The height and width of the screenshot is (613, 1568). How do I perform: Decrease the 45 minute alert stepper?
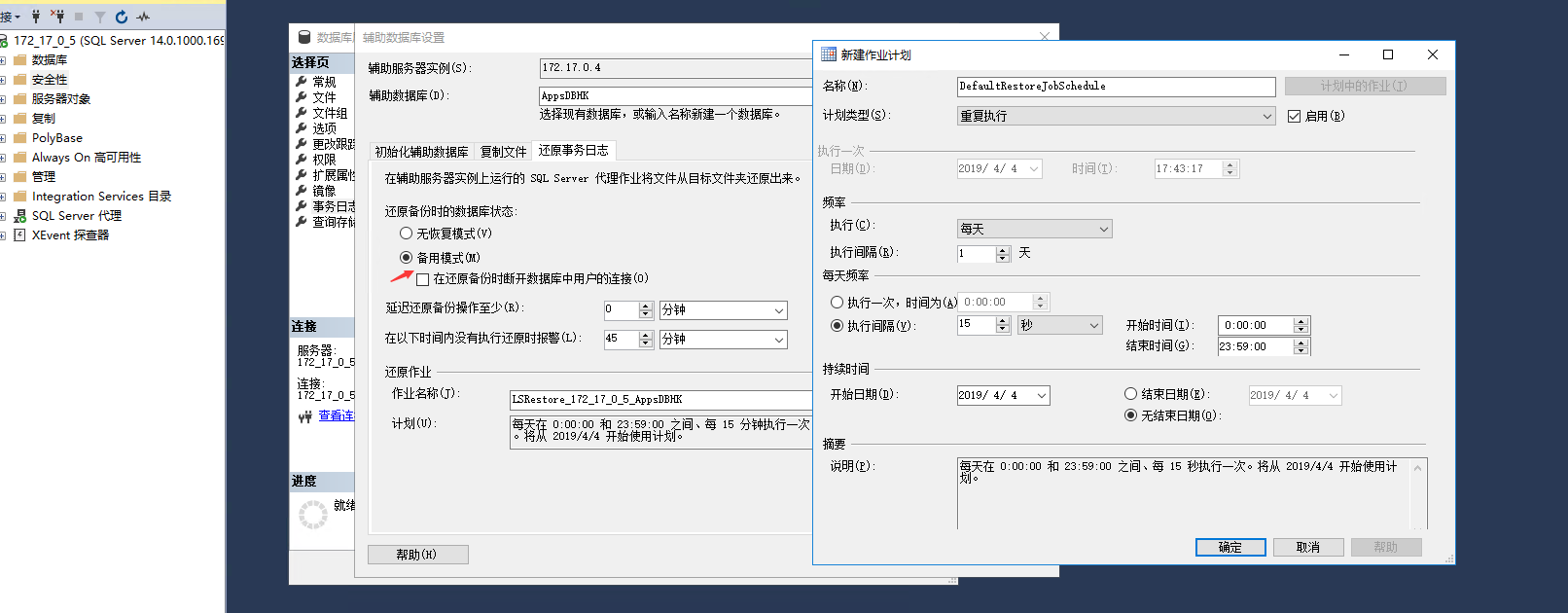[x=646, y=343]
